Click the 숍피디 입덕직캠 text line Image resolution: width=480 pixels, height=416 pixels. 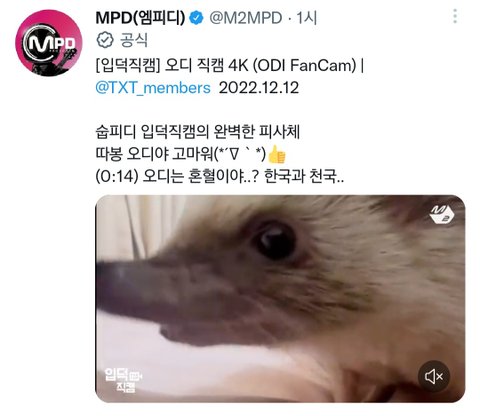pyautogui.click(x=198, y=132)
